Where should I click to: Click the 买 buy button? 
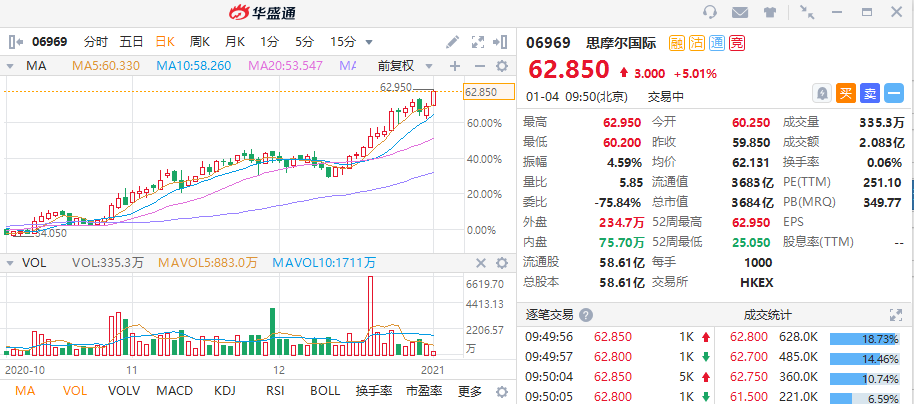846,93
